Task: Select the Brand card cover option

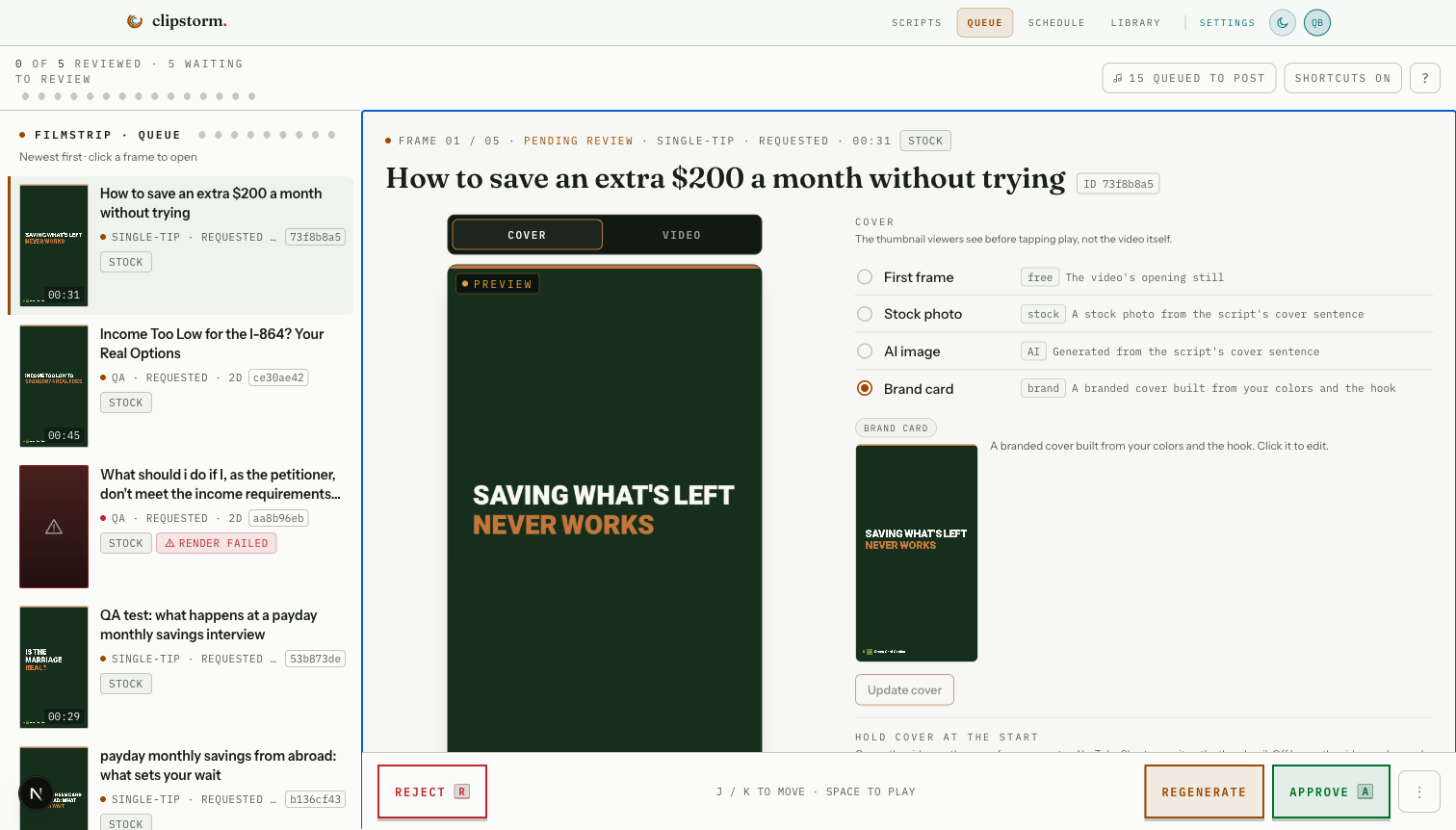Action: click(x=865, y=388)
